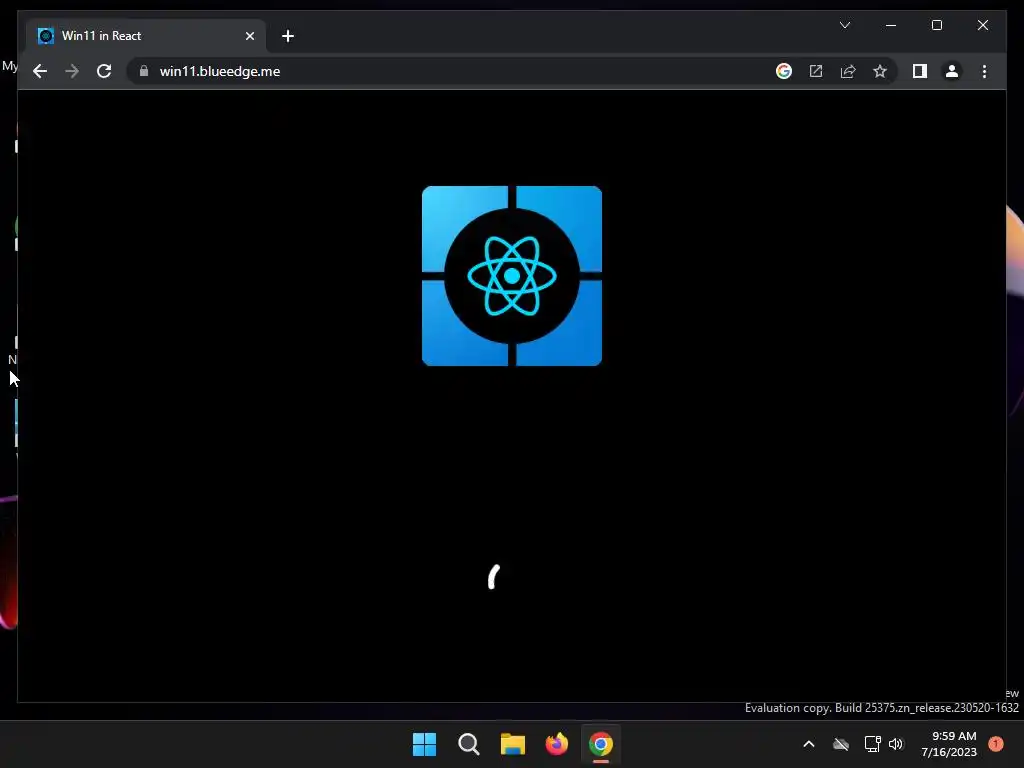Click the OneDrive tray icon
1024x768 pixels.
840,744
